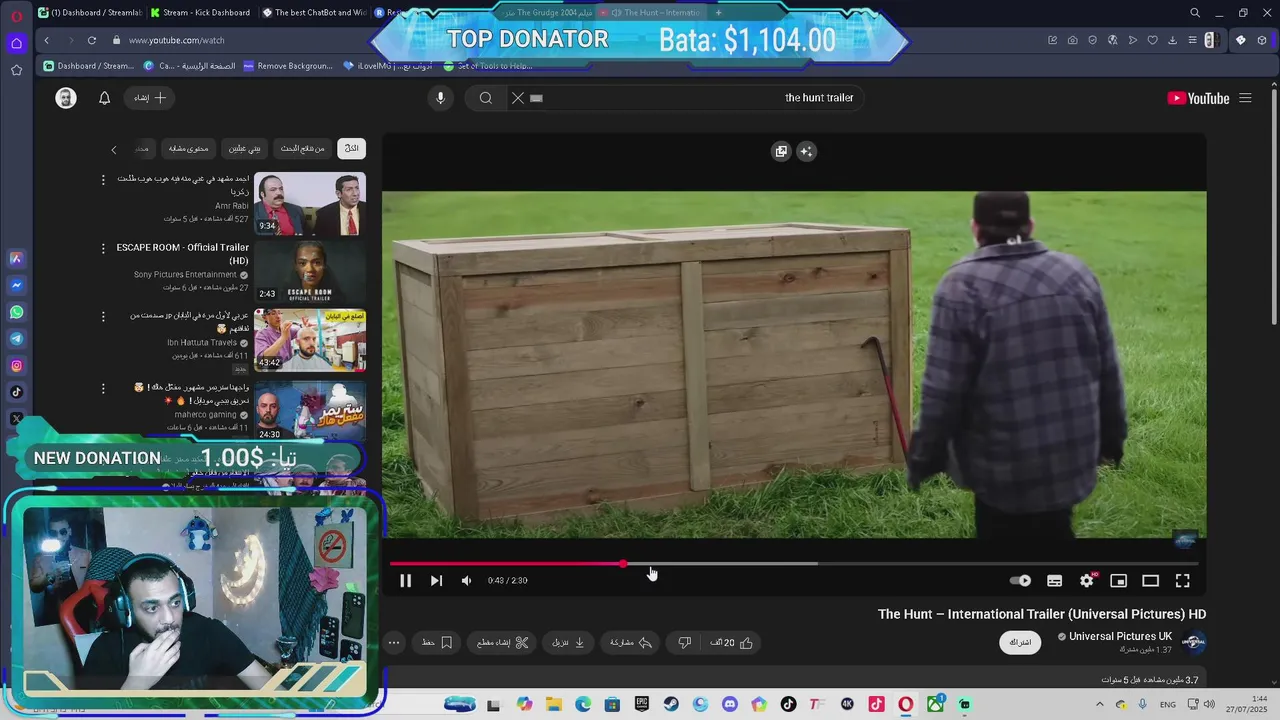1280x720 pixels.
Task: Show more filter chips with the arrow
Action: click(x=114, y=149)
